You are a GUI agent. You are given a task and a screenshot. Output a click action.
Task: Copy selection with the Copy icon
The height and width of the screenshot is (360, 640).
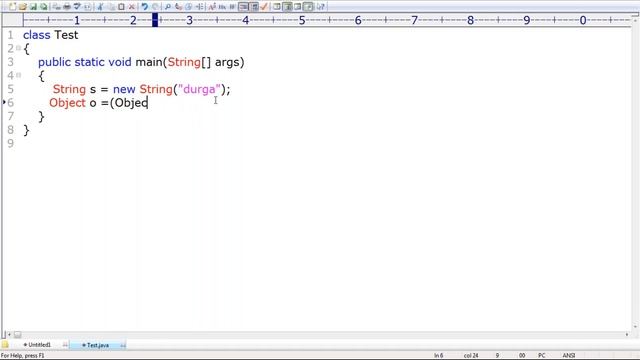(x=111, y=7)
